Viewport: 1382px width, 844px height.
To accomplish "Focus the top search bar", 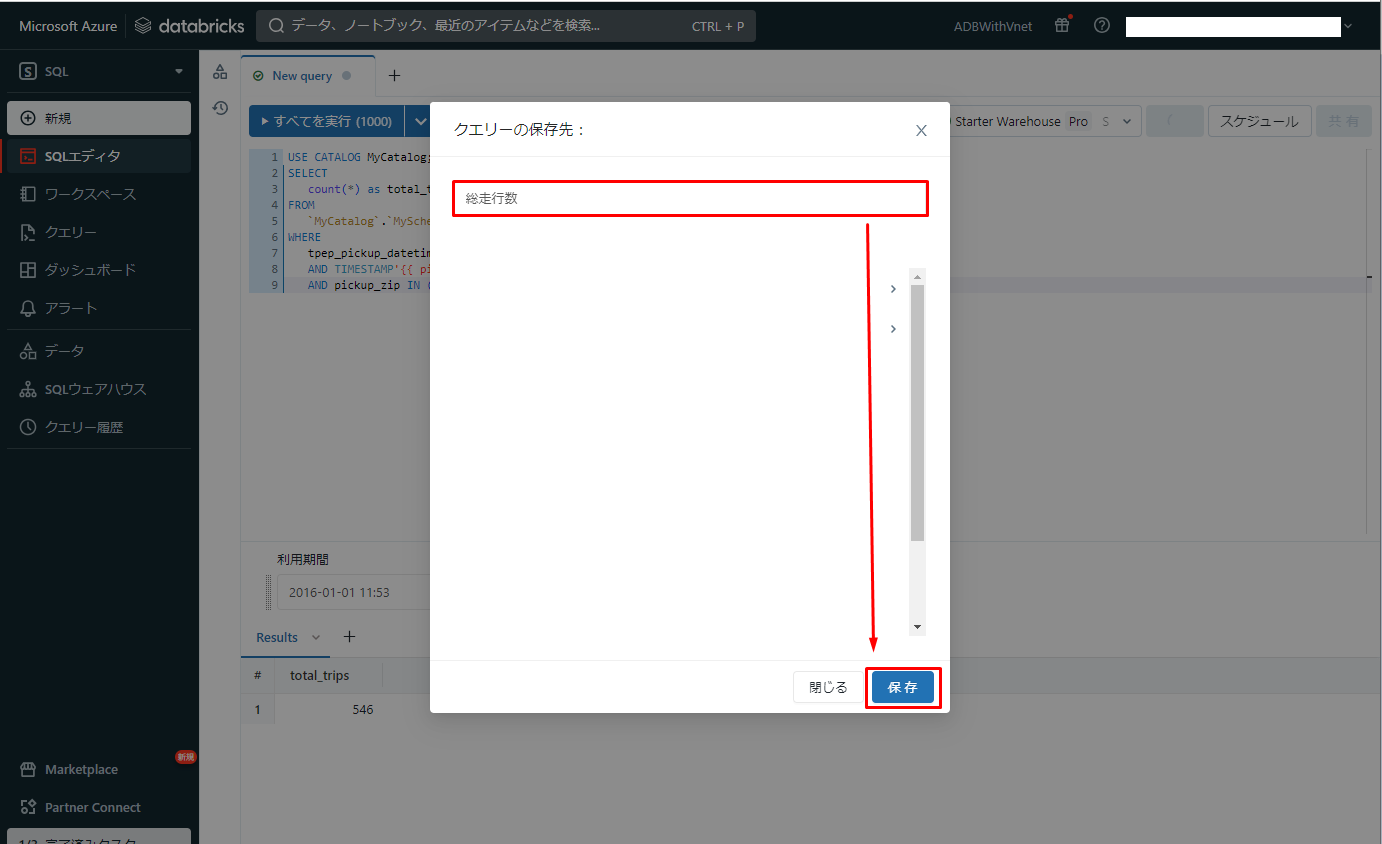I will click(x=506, y=26).
